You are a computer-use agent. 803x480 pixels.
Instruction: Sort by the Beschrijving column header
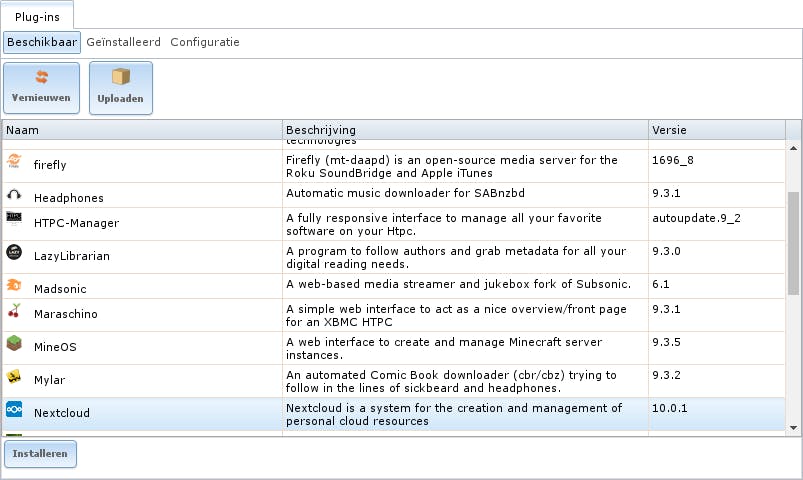pyautogui.click(x=465, y=131)
